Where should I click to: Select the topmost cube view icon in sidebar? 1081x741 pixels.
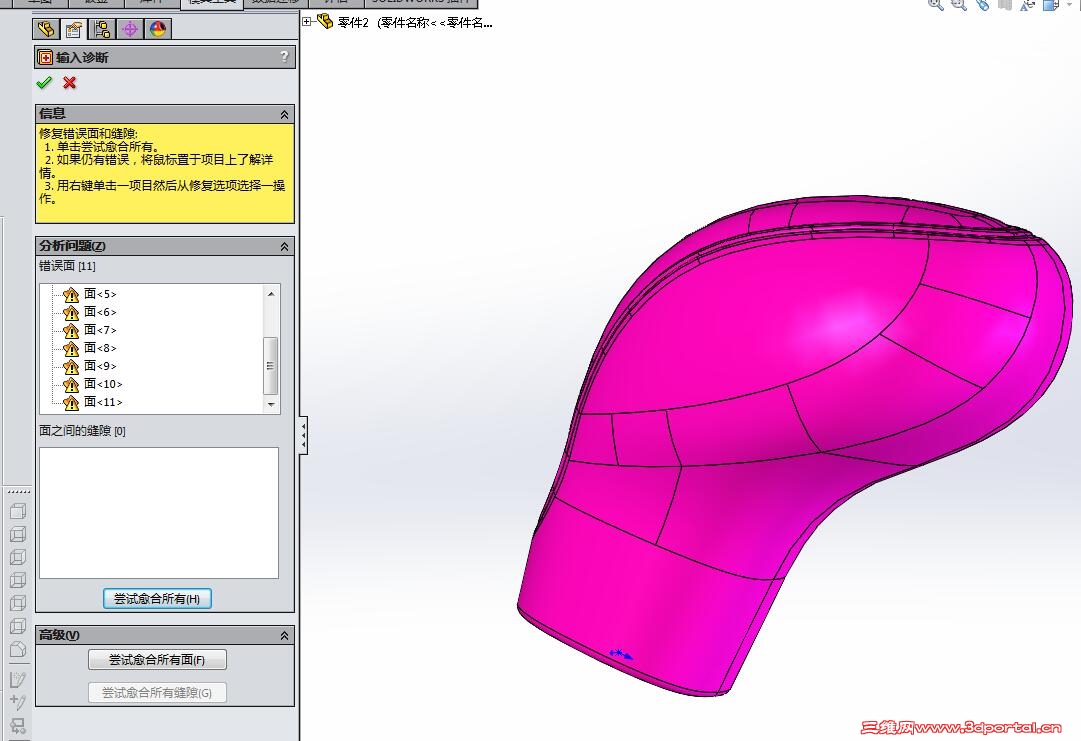[19, 511]
